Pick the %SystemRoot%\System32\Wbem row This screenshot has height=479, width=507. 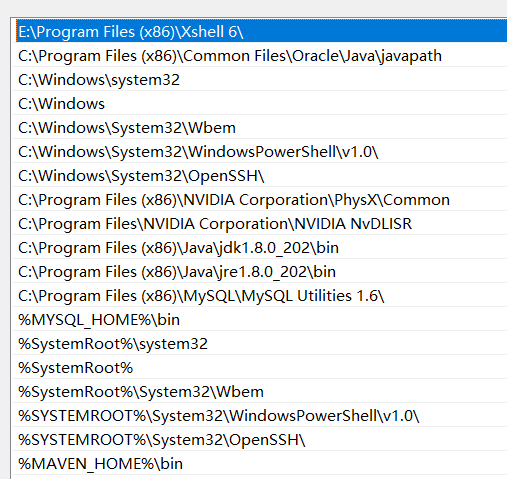(260, 392)
